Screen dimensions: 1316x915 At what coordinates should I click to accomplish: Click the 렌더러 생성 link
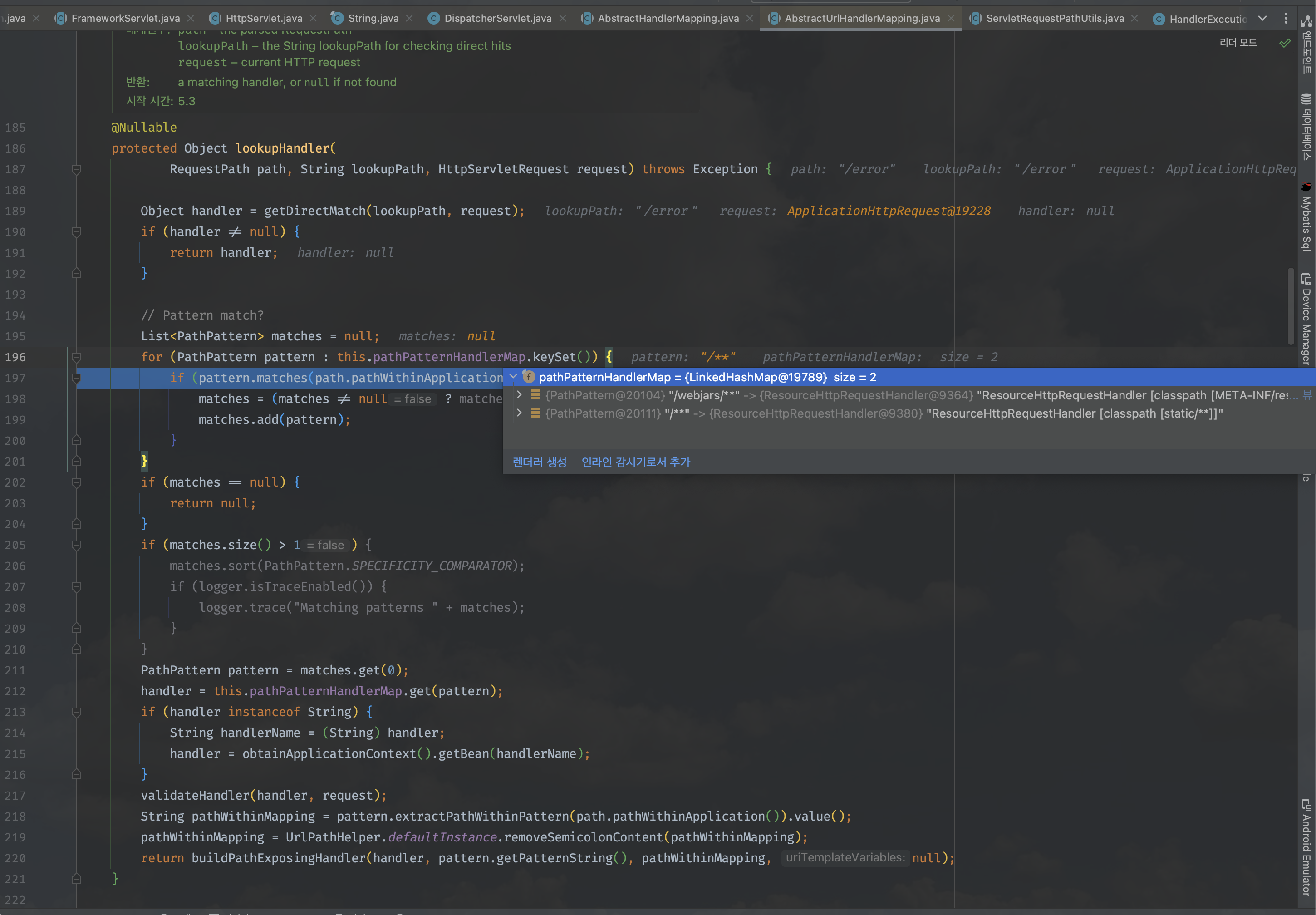click(540, 462)
